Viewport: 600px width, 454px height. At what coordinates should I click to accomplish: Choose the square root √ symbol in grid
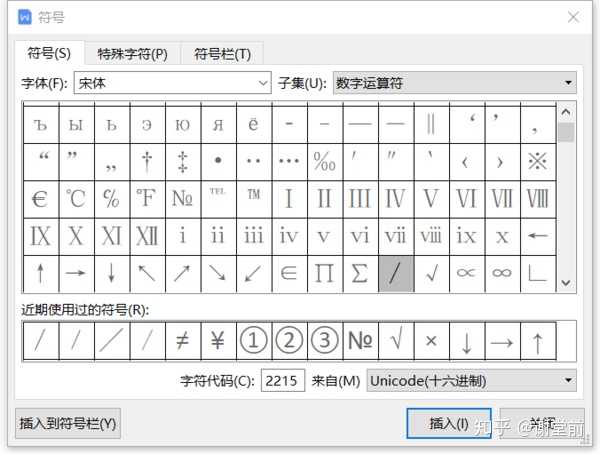tap(431, 273)
